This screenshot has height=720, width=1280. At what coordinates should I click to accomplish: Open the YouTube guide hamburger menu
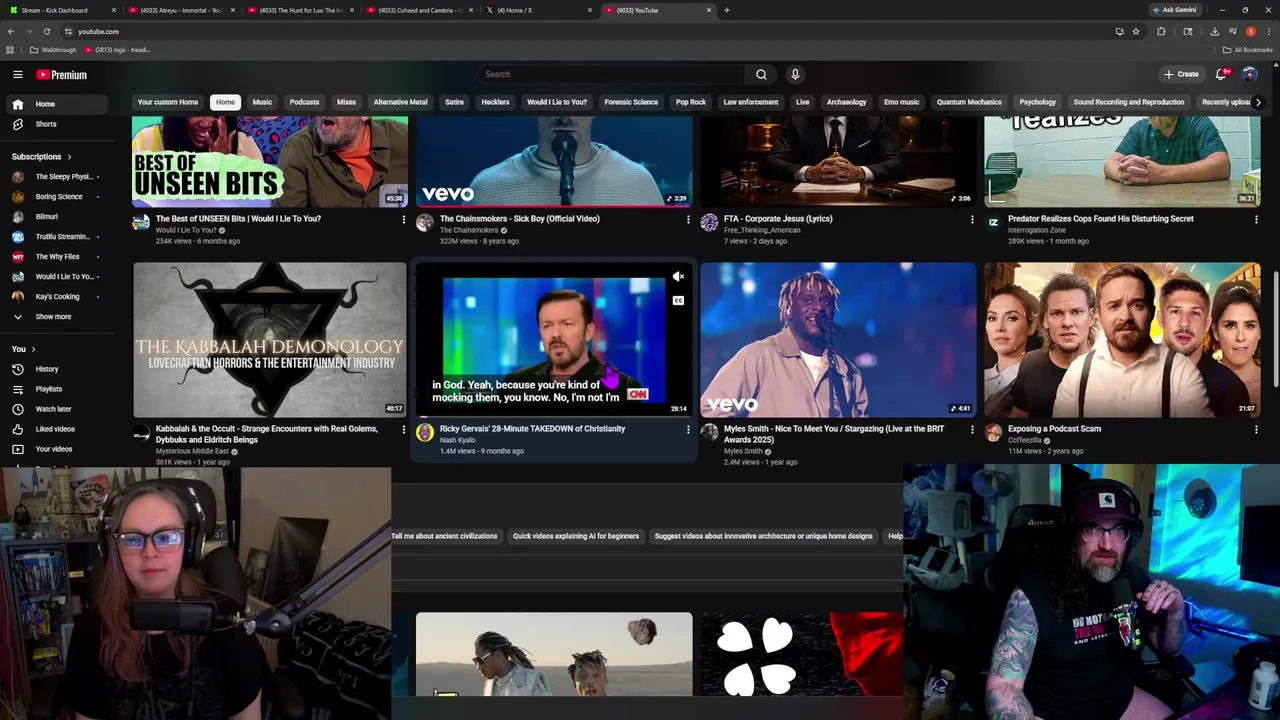tap(17, 75)
